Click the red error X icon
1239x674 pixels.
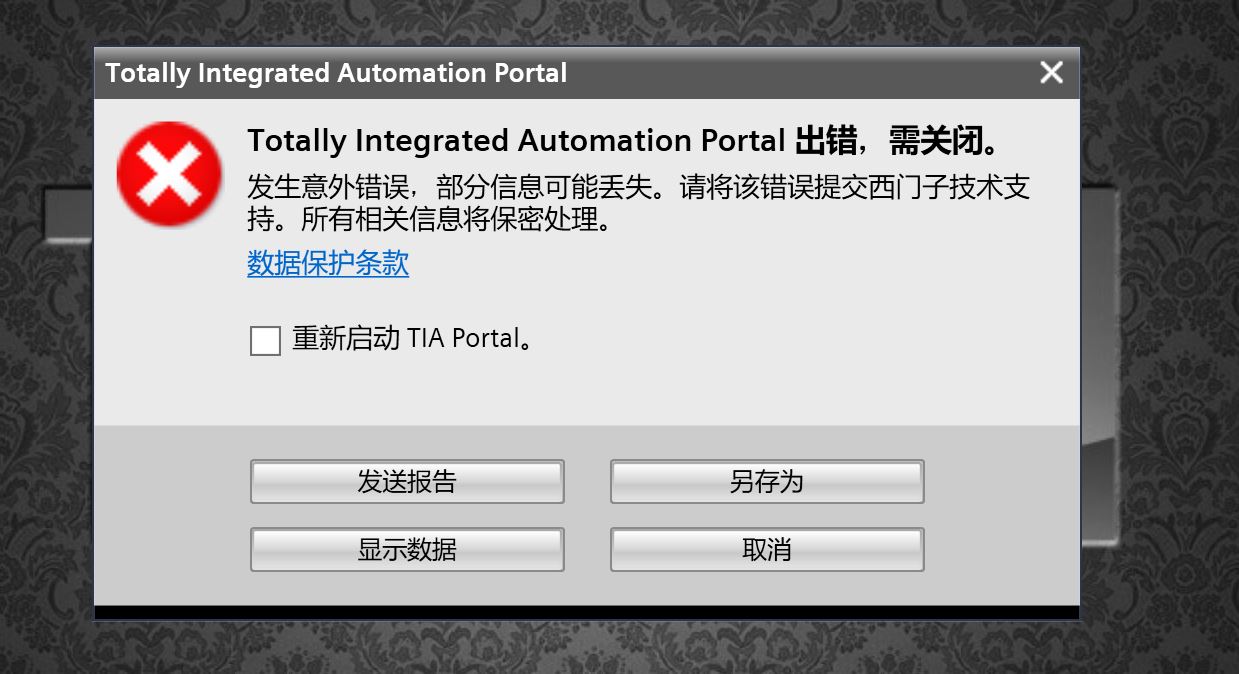coord(169,174)
